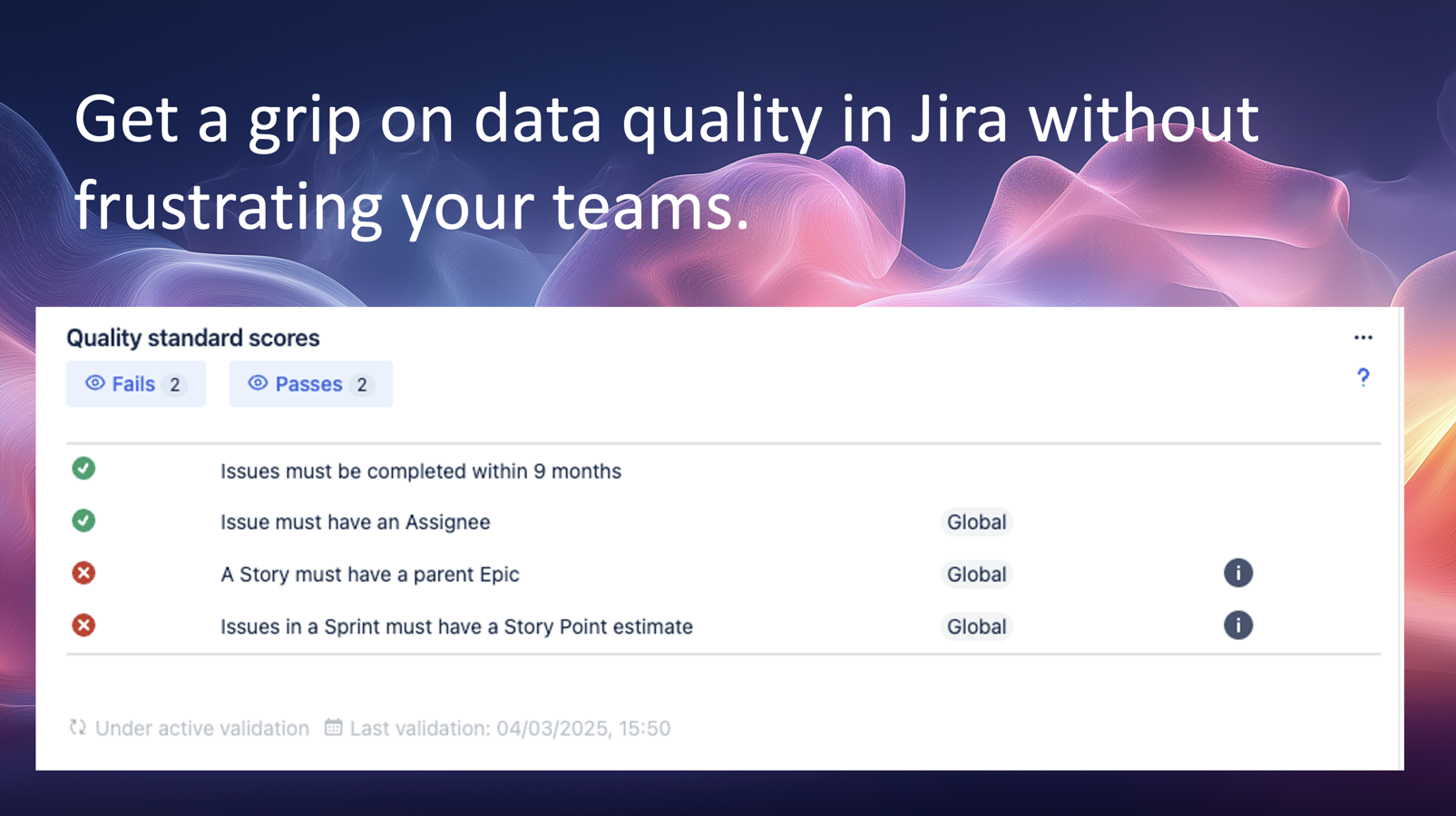Click the refresh icon beside Under active validation
This screenshot has width=1456, height=816.
[x=78, y=727]
